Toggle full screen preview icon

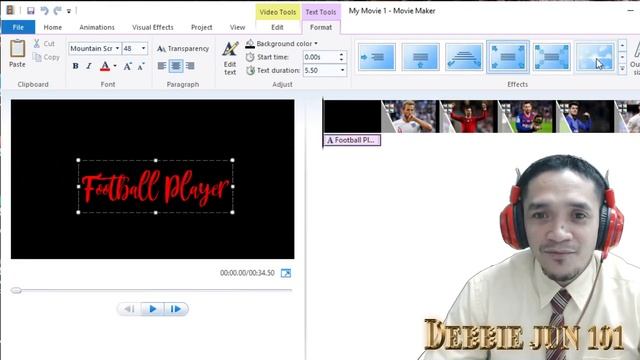286,273
